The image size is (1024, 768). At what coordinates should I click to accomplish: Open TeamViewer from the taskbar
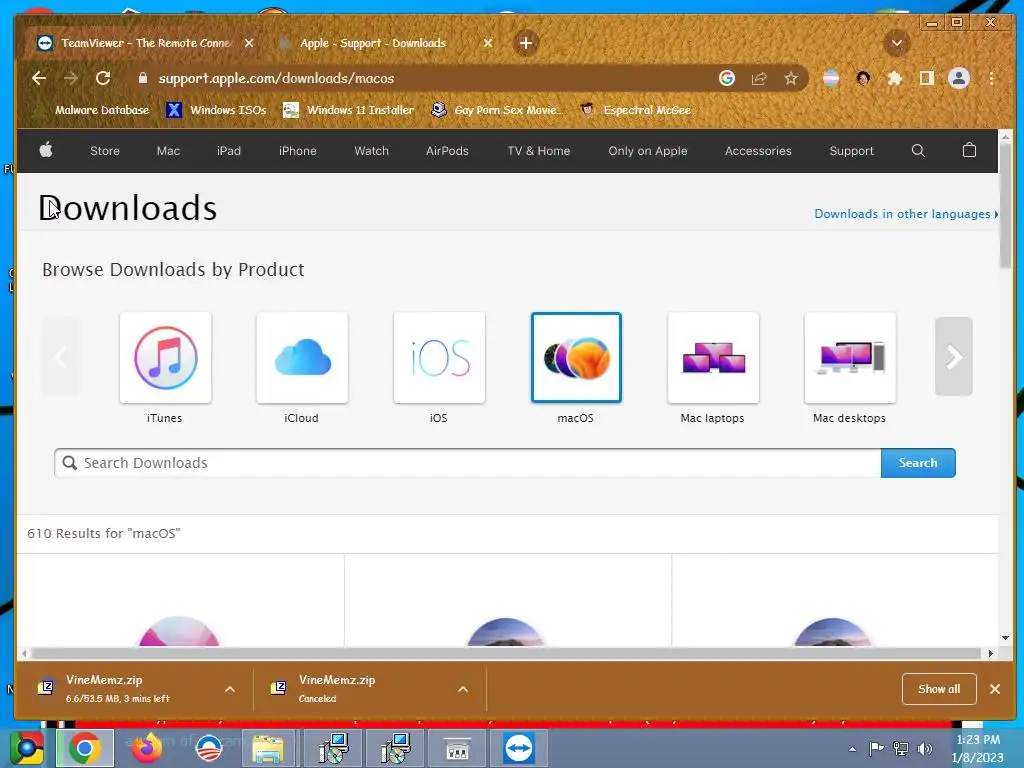tap(519, 748)
